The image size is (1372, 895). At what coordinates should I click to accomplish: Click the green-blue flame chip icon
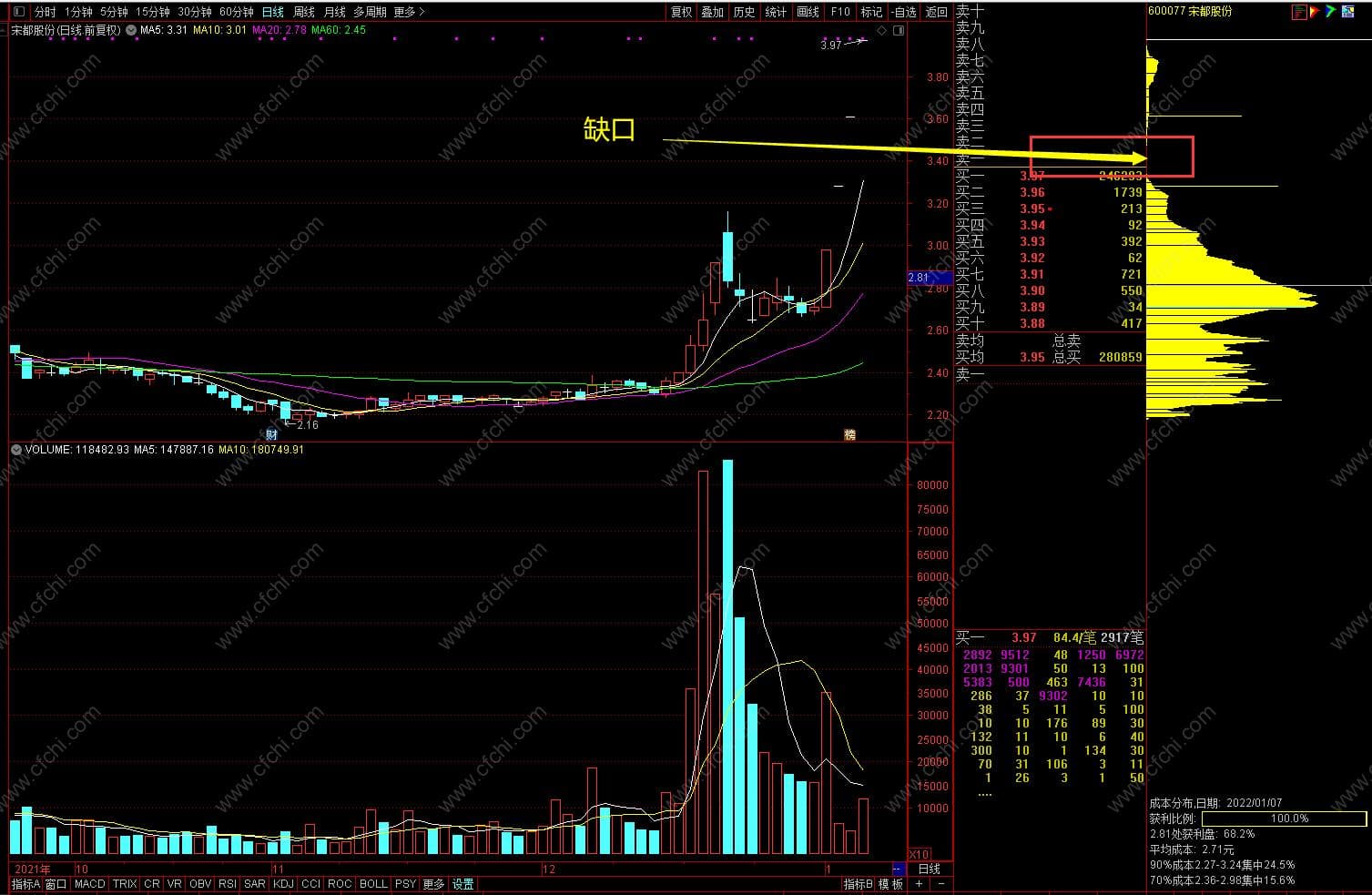pos(1330,12)
